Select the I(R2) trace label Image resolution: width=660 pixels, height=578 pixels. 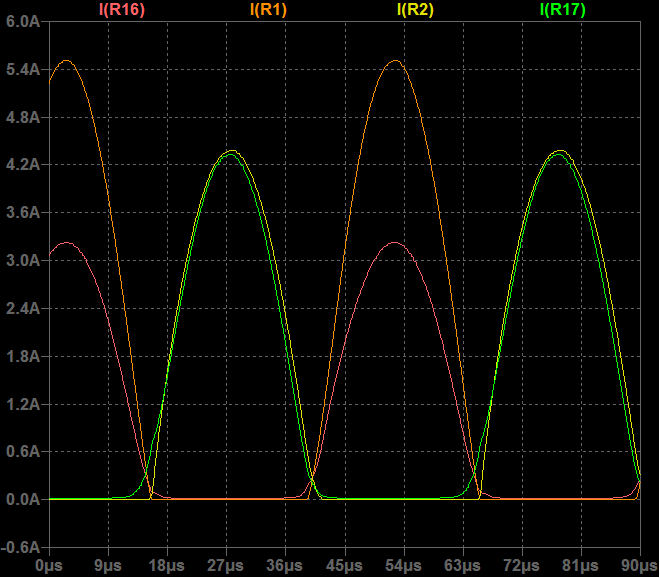(x=415, y=9)
